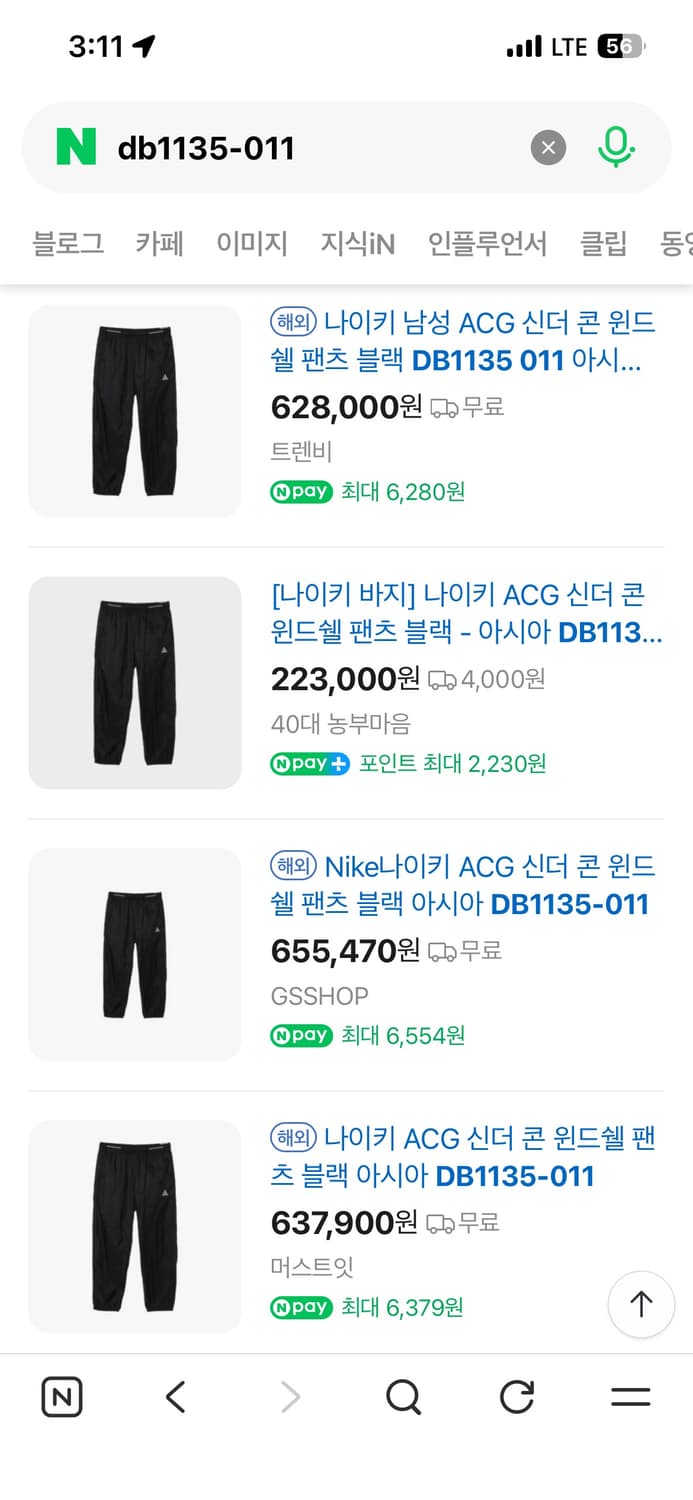
Task: Switch to the 이미지 tab
Action: (251, 243)
